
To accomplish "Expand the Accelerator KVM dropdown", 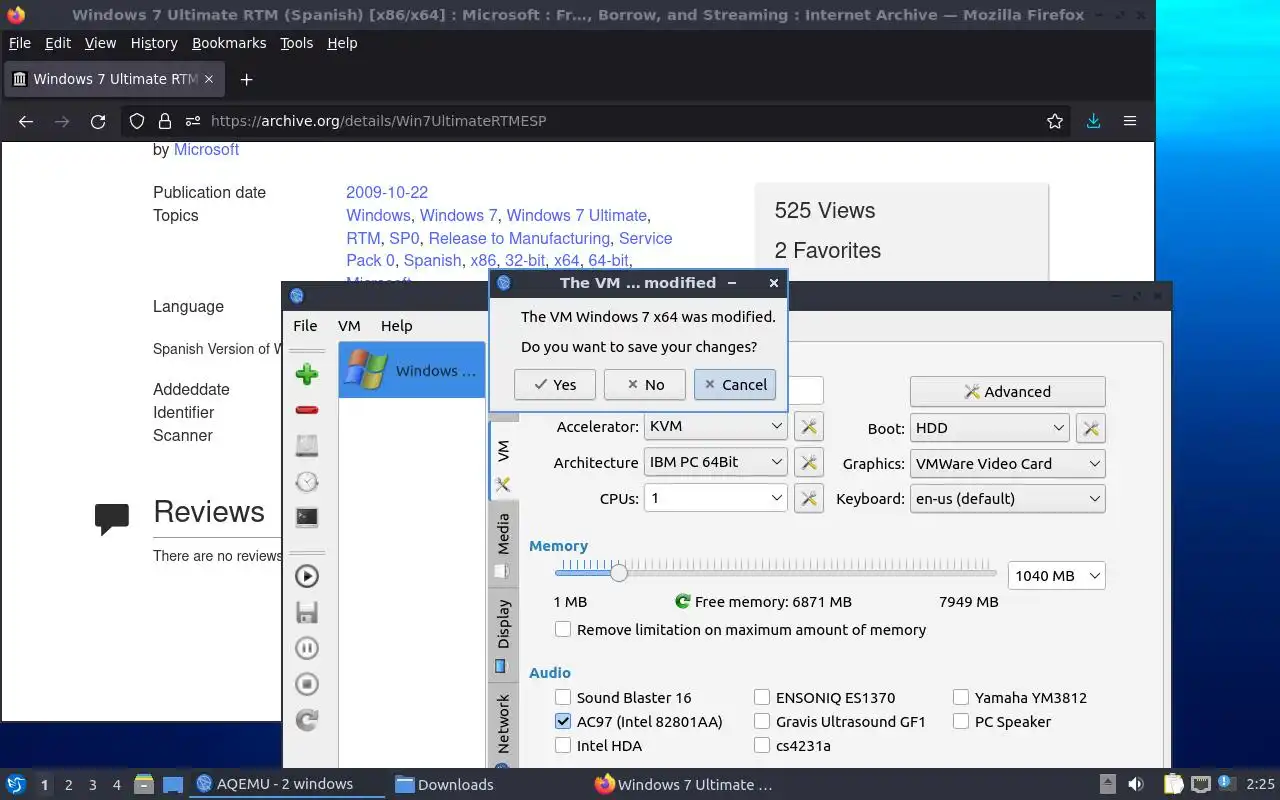I will [x=716, y=426].
